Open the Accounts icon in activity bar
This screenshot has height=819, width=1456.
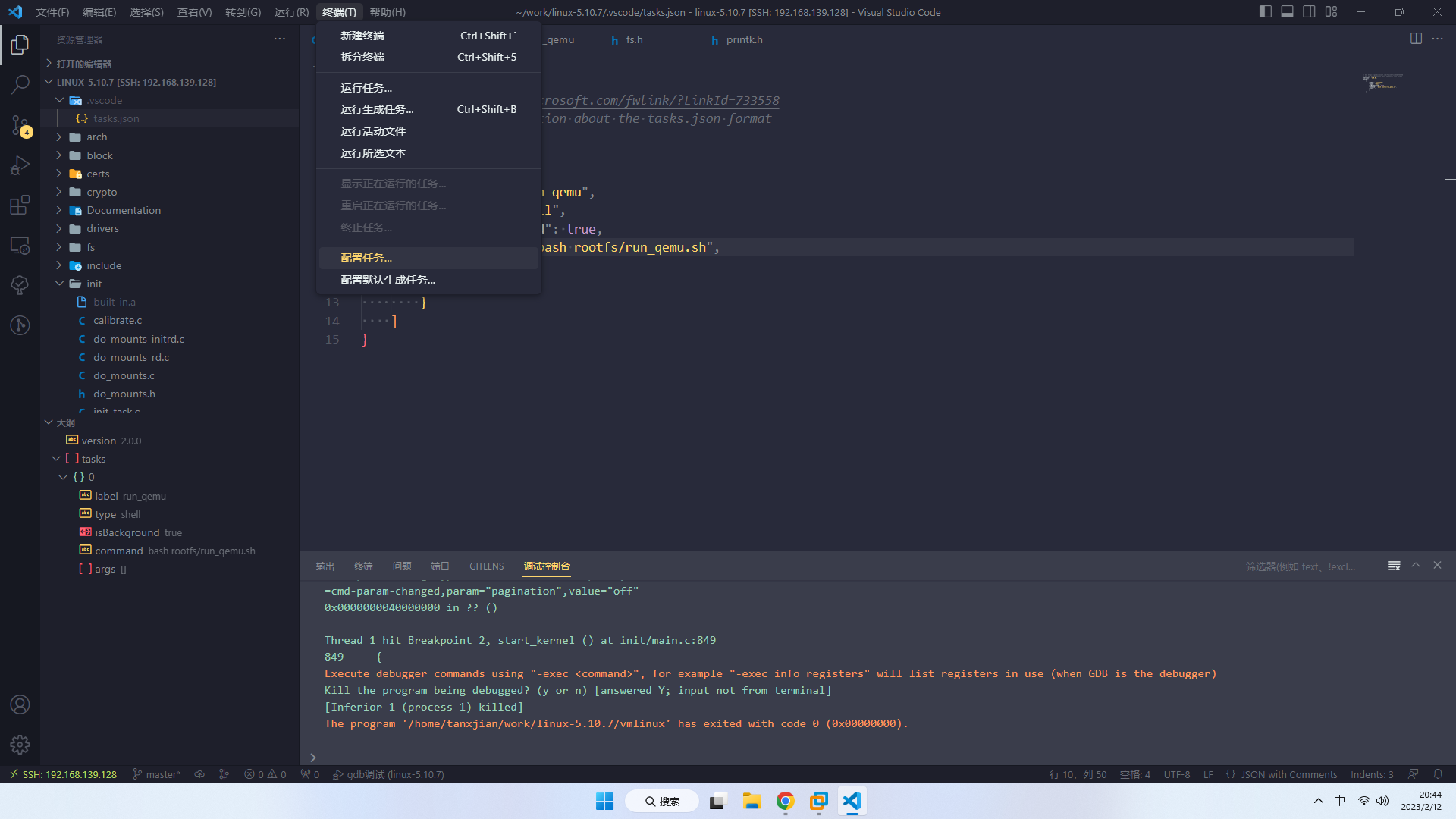tap(20, 704)
